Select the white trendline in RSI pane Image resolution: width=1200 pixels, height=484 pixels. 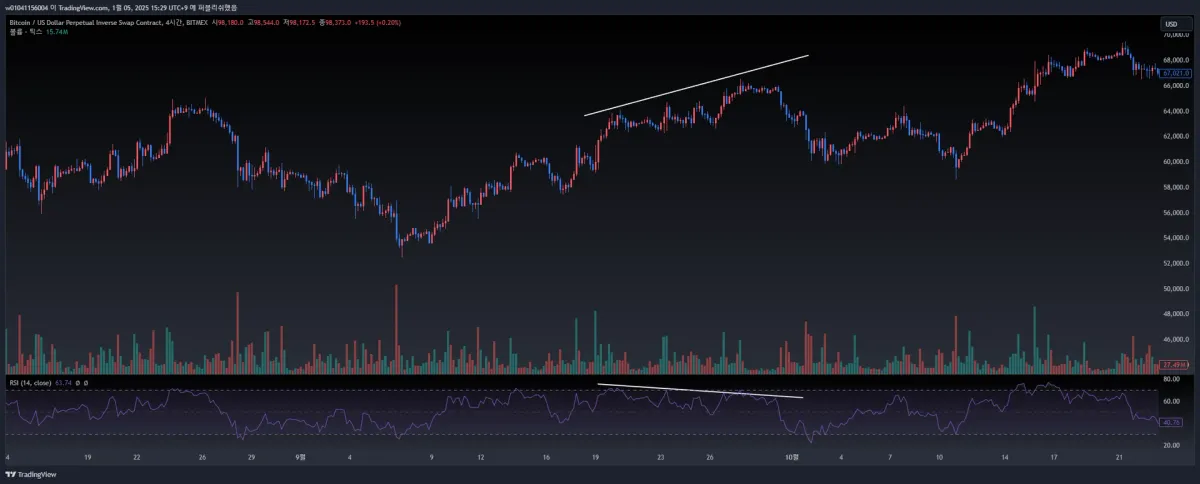(700, 391)
